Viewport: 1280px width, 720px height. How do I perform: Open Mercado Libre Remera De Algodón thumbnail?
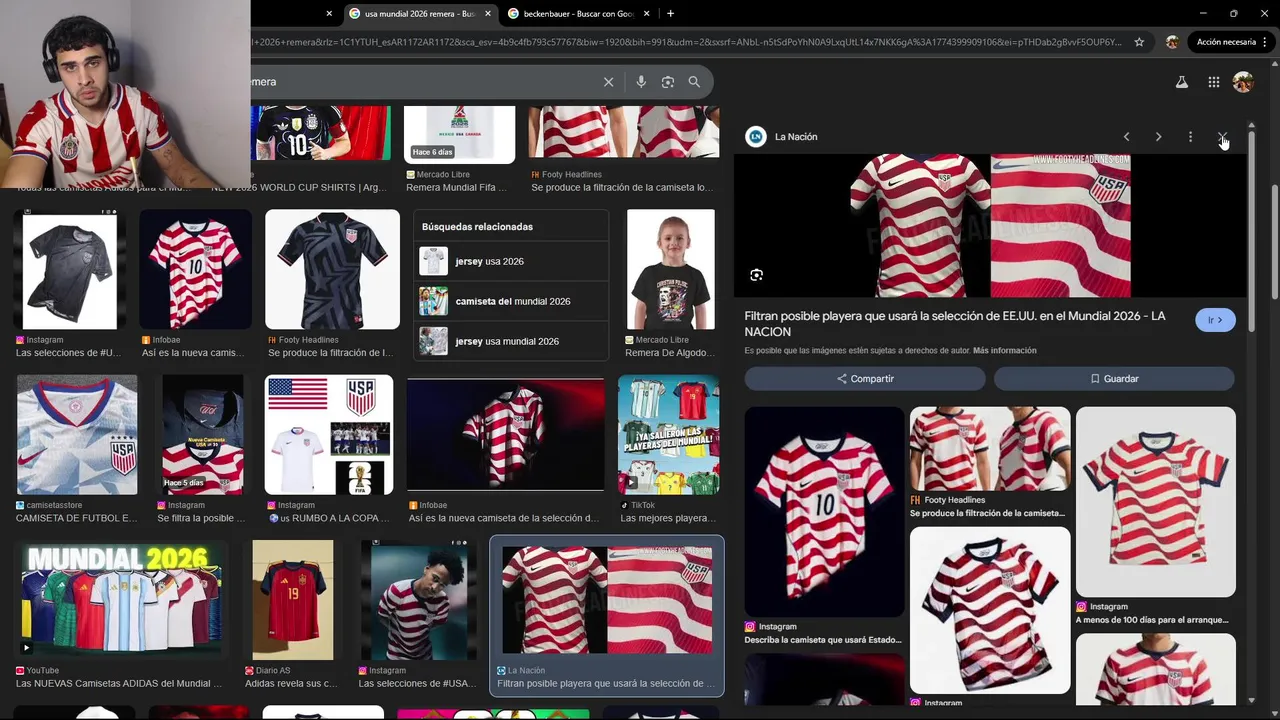[671, 269]
